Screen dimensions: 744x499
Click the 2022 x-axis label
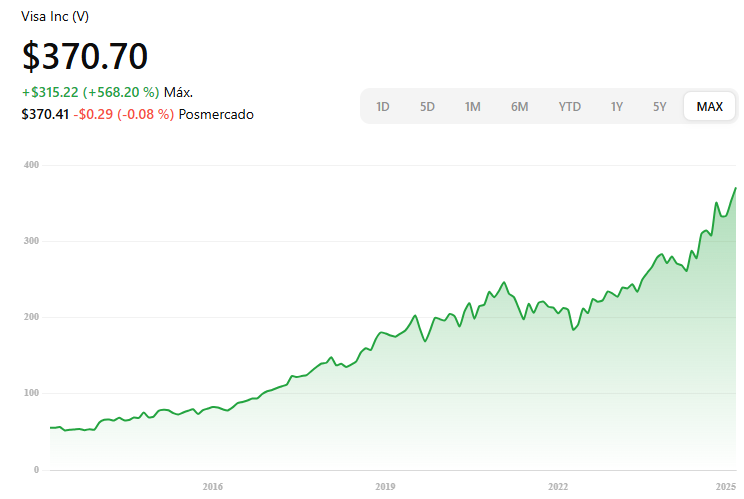point(558,487)
